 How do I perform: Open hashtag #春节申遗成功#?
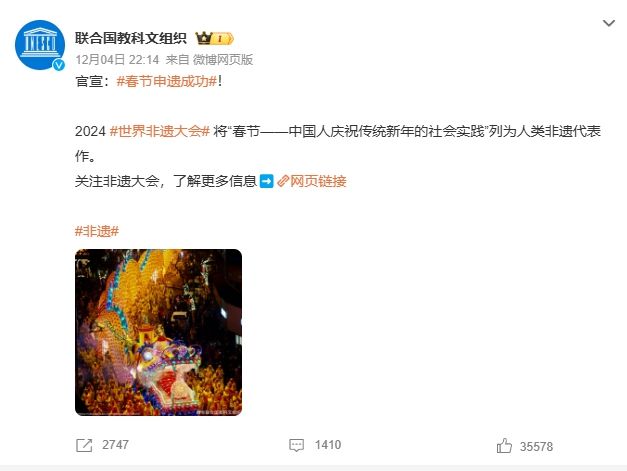click(x=167, y=82)
